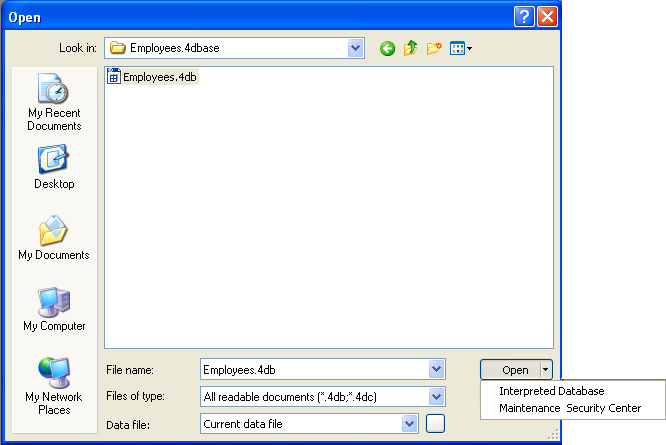666x445 pixels.
Task: Select the Desktop place
Action: (x=54, y=167)
